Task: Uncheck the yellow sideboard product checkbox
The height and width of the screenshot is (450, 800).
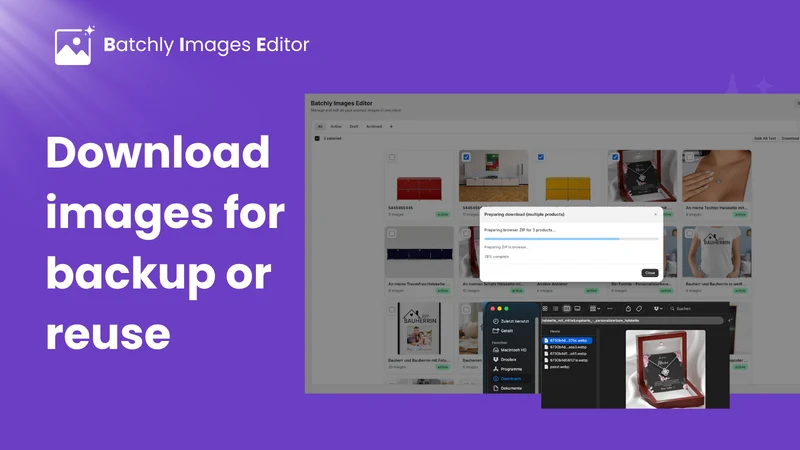Action: 541,157
